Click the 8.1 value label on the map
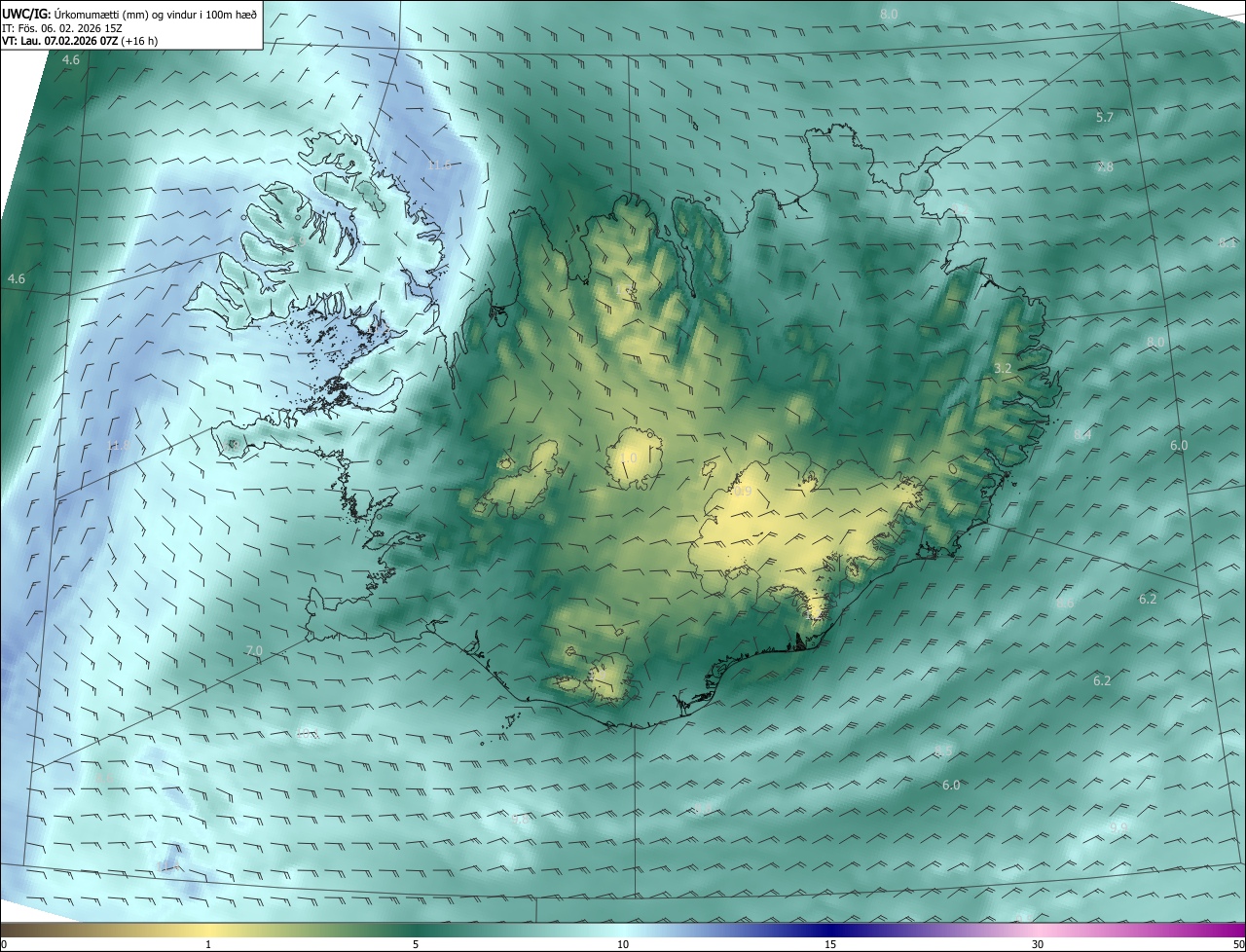This screenshot has width=1246, height=952. [x=1228, y=243]
